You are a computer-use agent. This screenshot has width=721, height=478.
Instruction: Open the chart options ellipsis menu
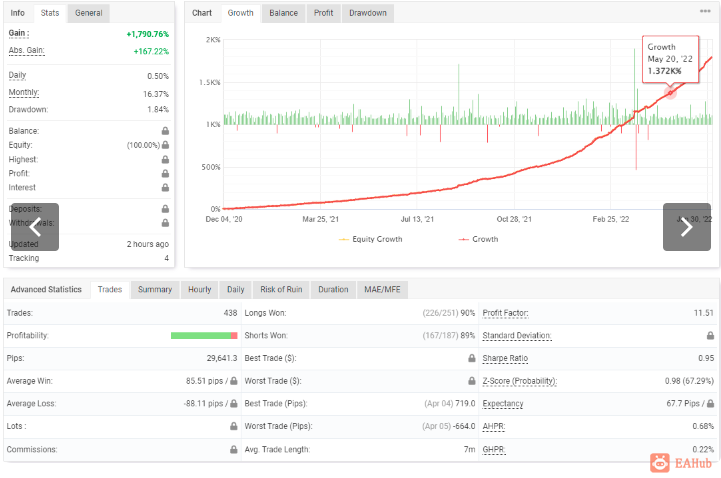coord(705,11)
